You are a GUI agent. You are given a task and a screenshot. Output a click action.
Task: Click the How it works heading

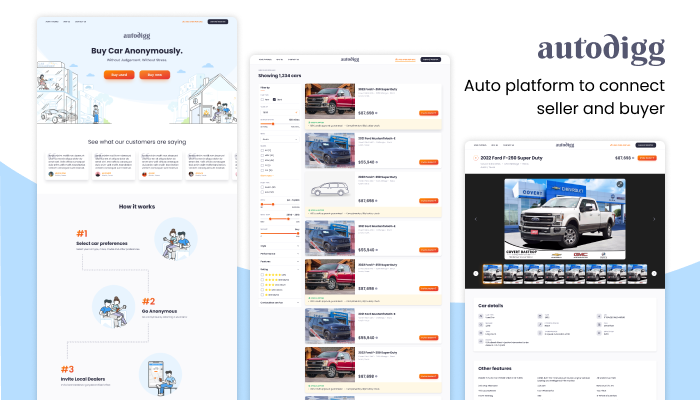coord(137,207)
